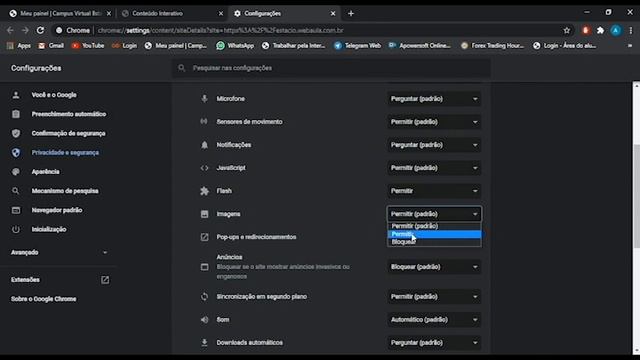This screenshot has width=640, height=360.
Task: Open a new browser tab
Action: point(351,13)
